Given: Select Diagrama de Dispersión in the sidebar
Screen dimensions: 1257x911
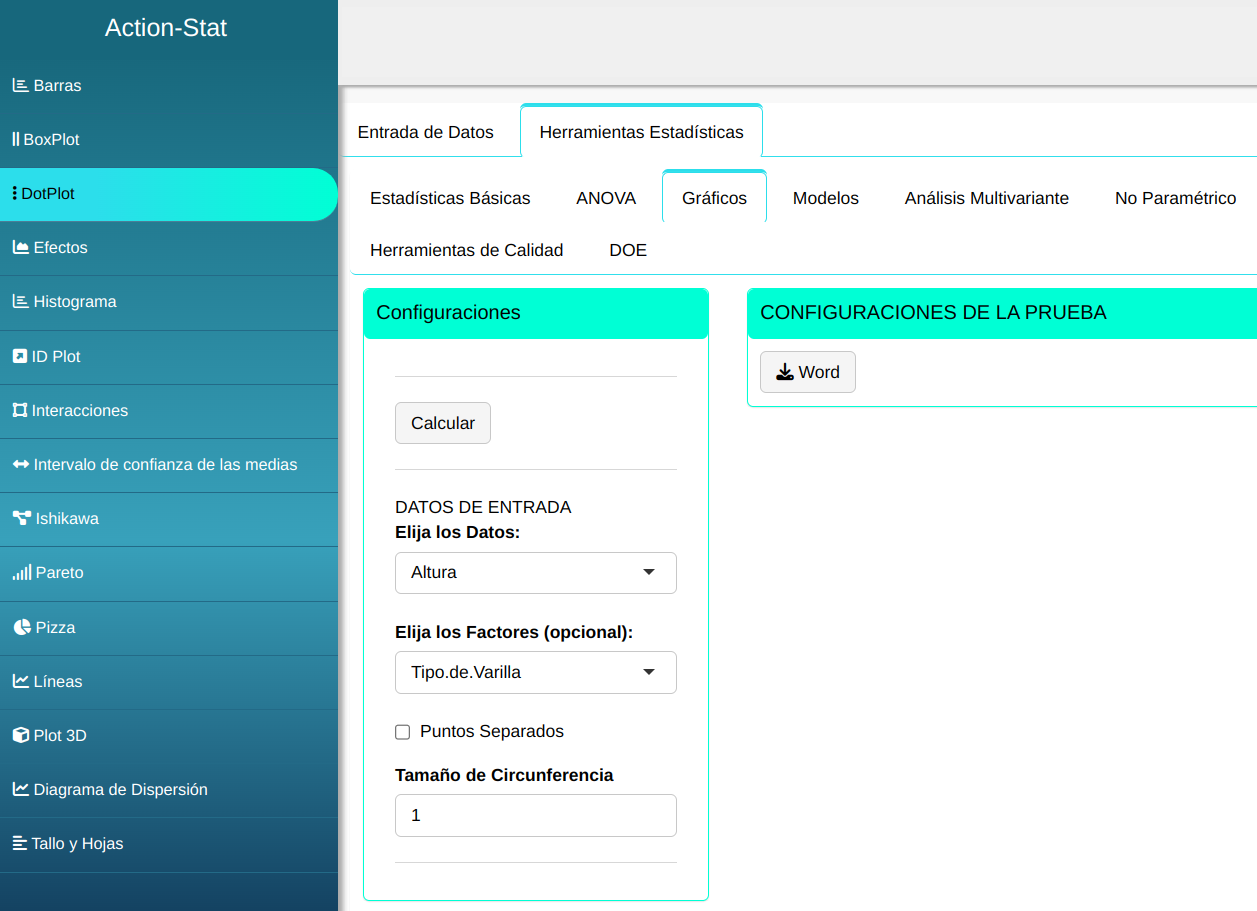Looking at the screenshot, I should pyautogui.click(x=120, y=790).
